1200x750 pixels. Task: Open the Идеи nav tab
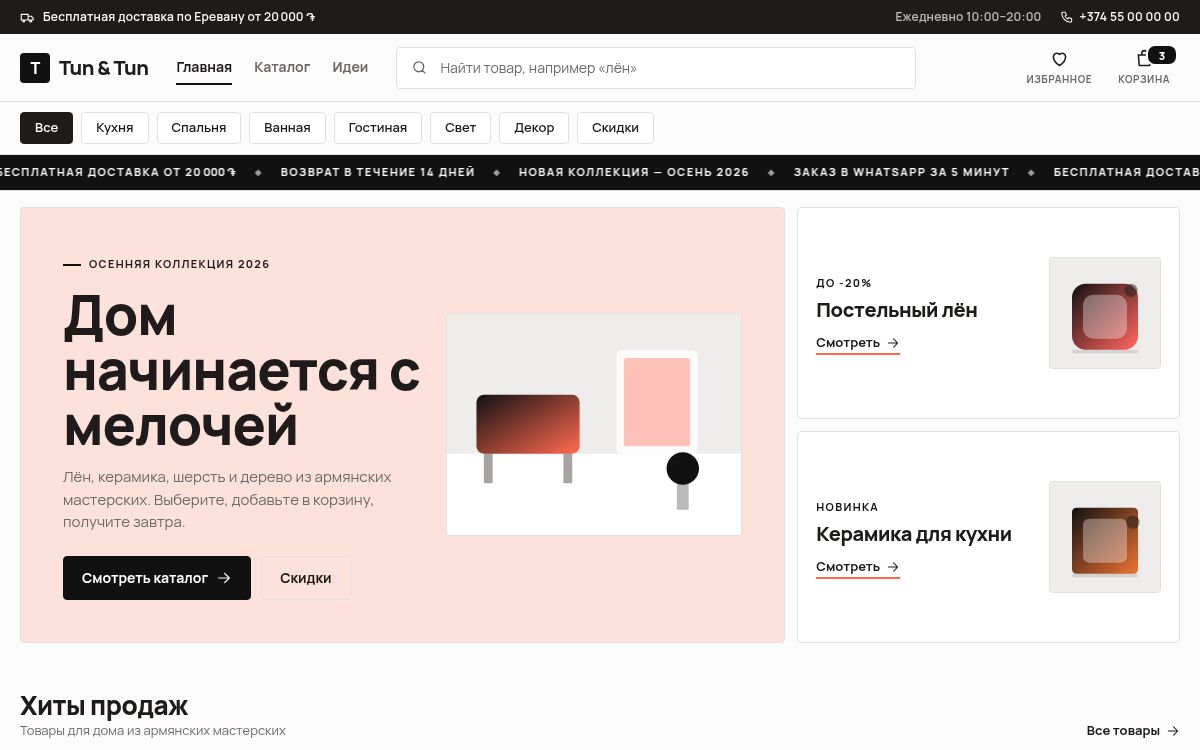350,67
